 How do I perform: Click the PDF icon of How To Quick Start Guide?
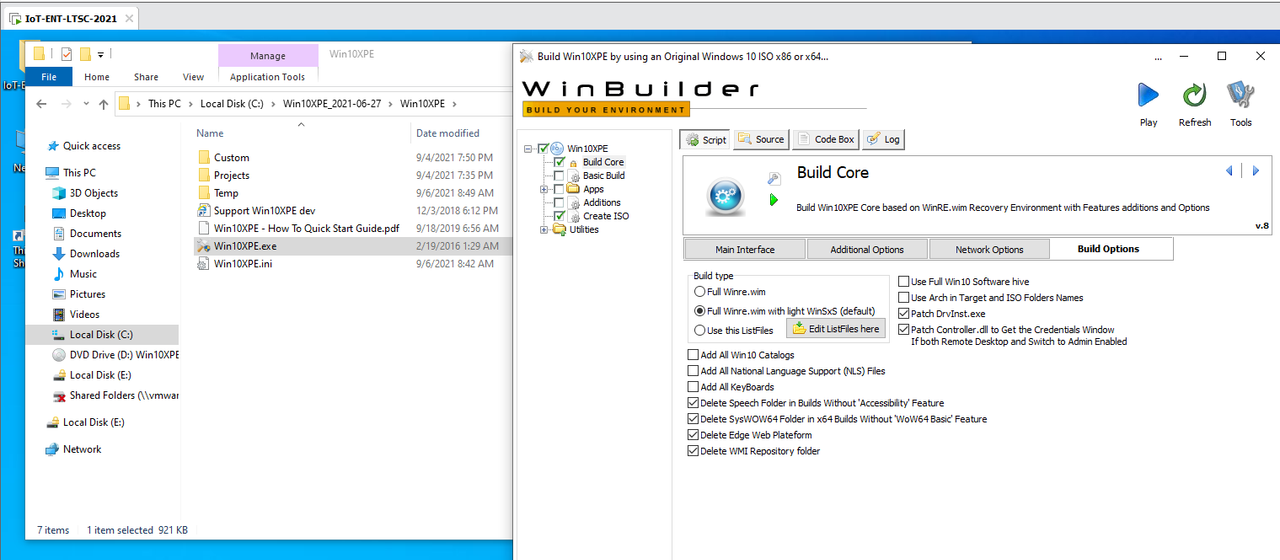(204, 228)
